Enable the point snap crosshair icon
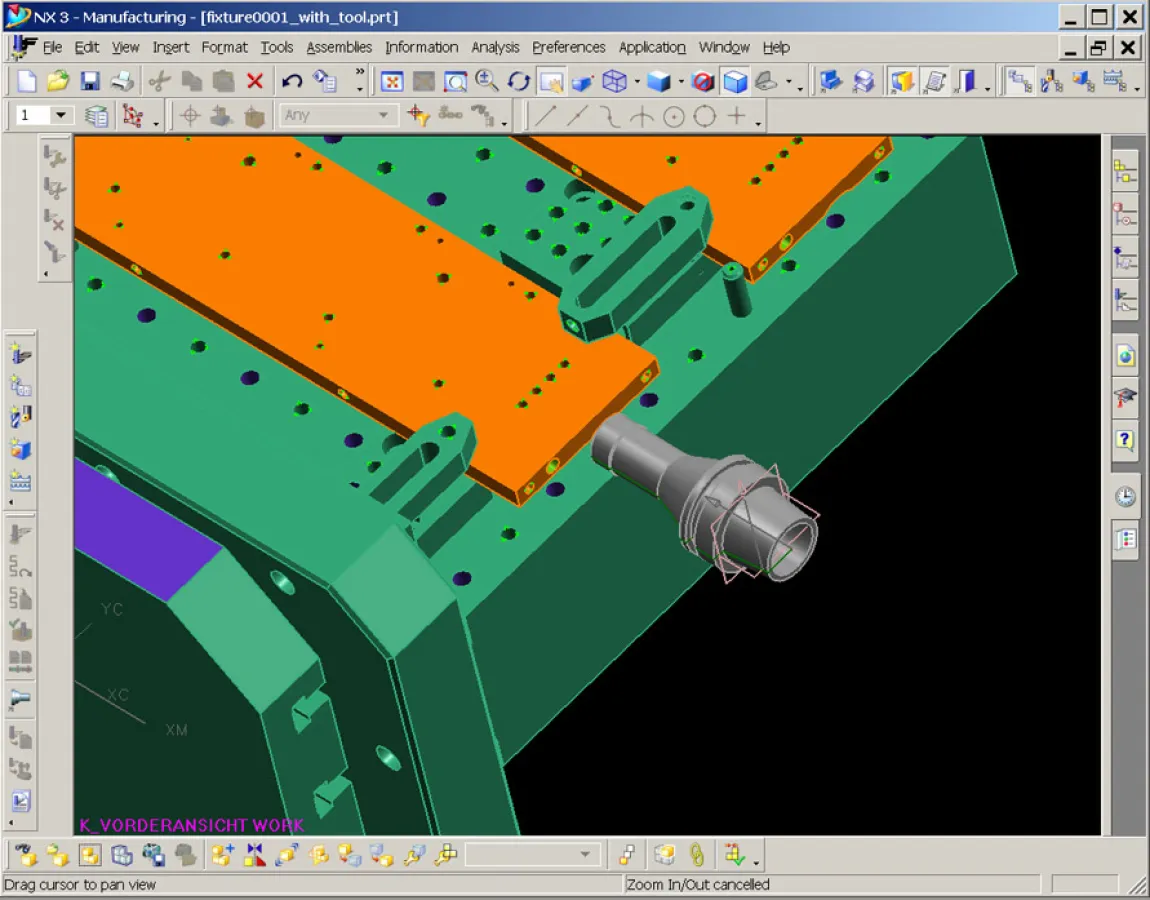 click(x=190, y=115)
